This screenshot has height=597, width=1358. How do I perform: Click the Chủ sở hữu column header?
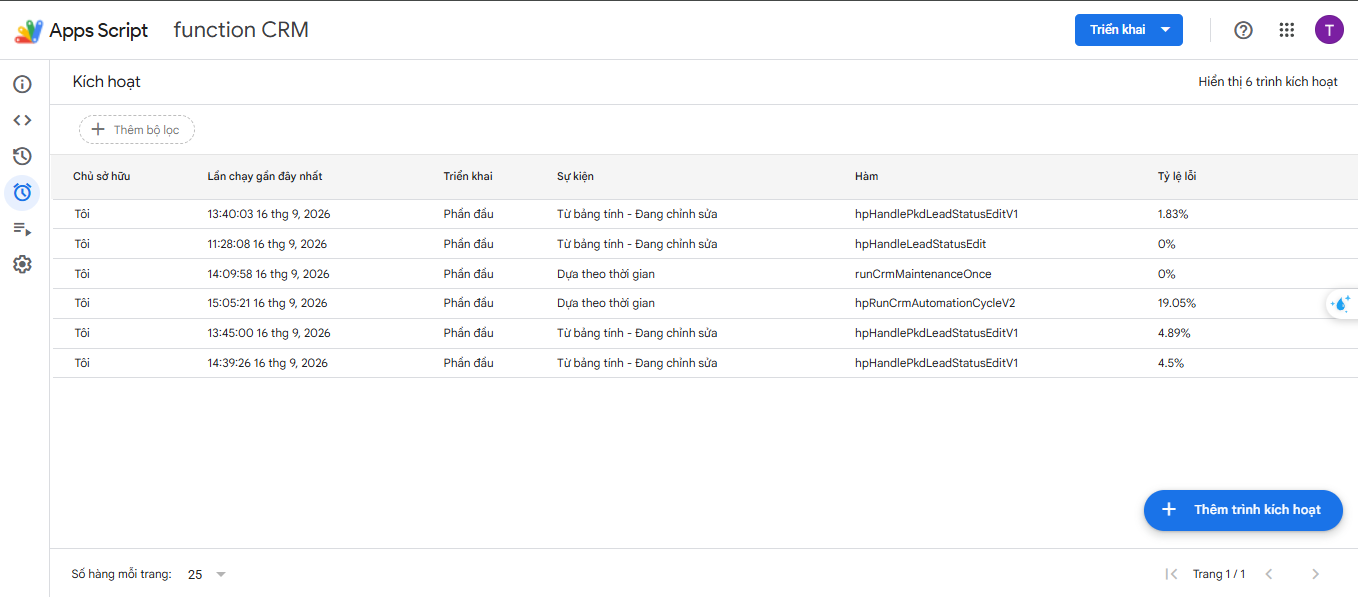[102, 177]
